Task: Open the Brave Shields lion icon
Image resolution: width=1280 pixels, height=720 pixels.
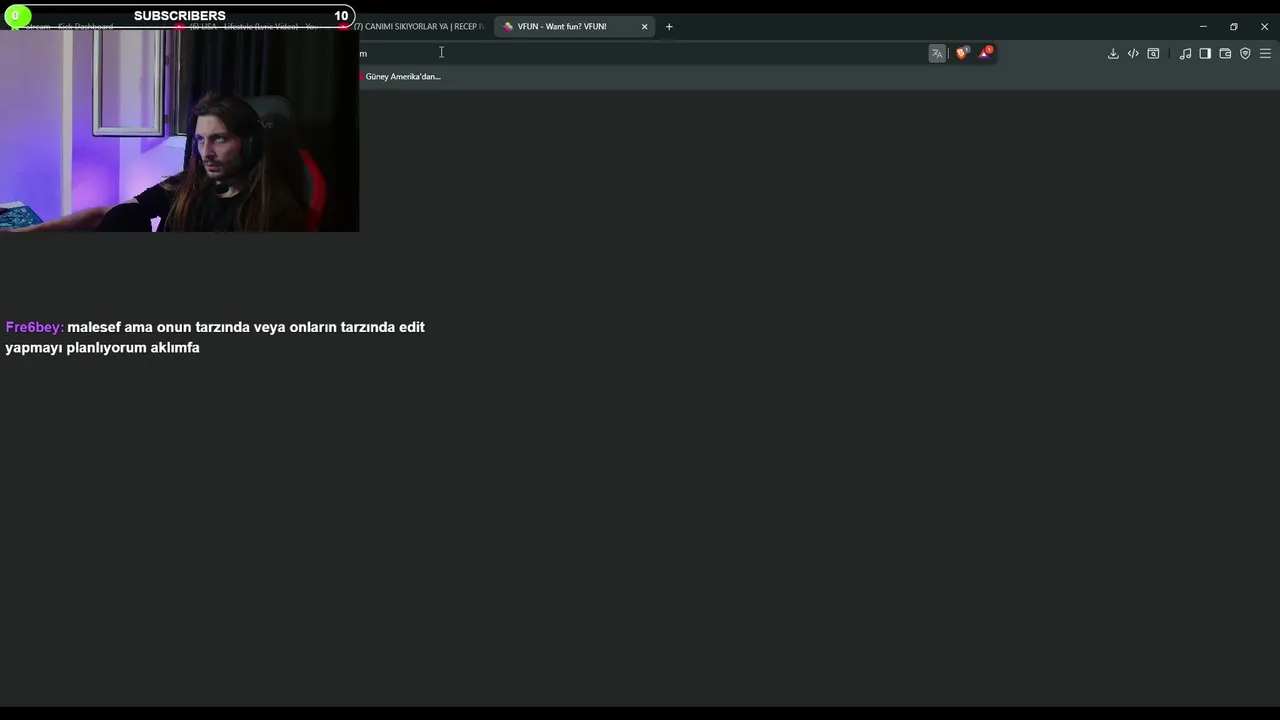Action: point(962,53)
